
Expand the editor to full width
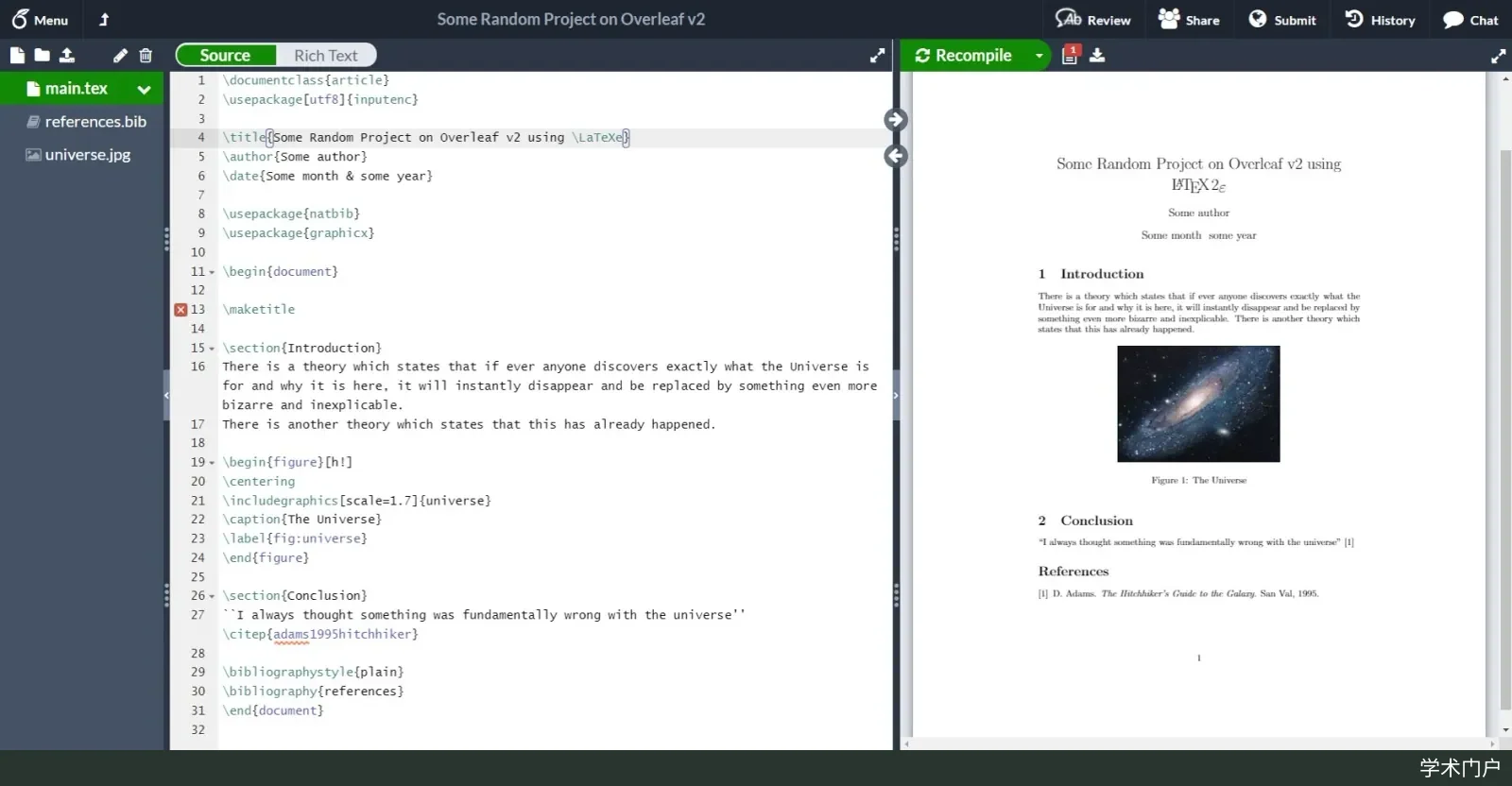tap(877, 56)
